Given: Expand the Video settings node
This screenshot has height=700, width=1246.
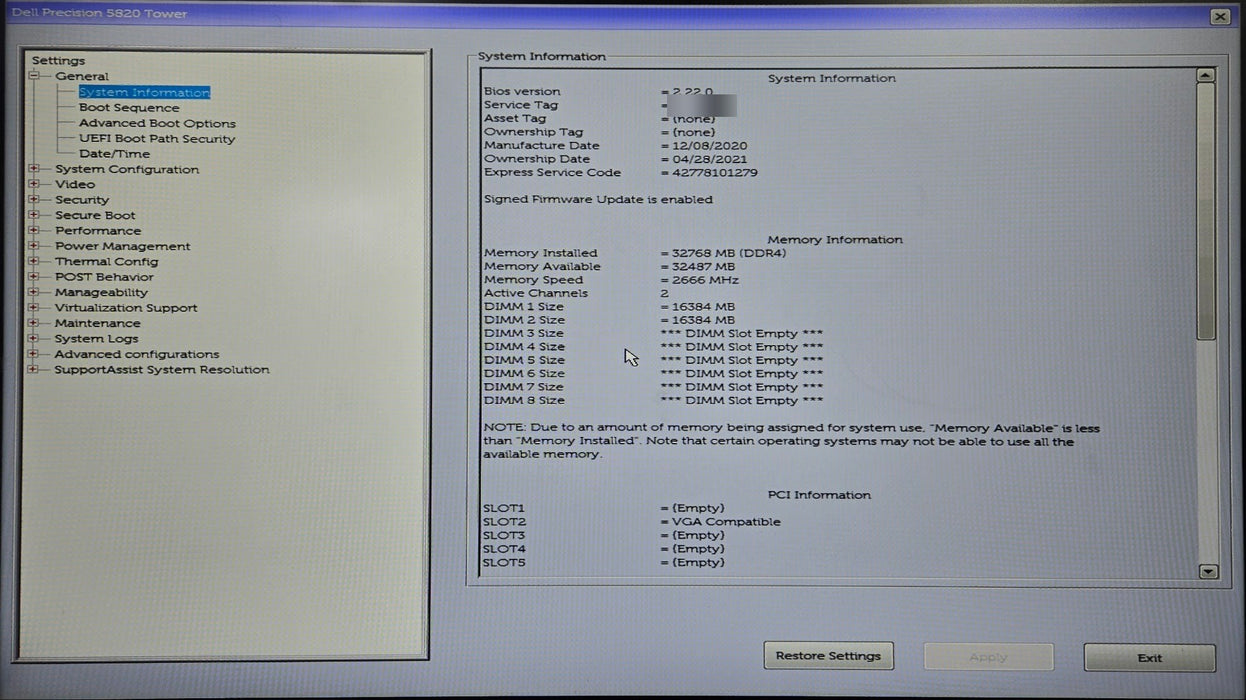Looking at the screenshot, I should pos(35,184).
